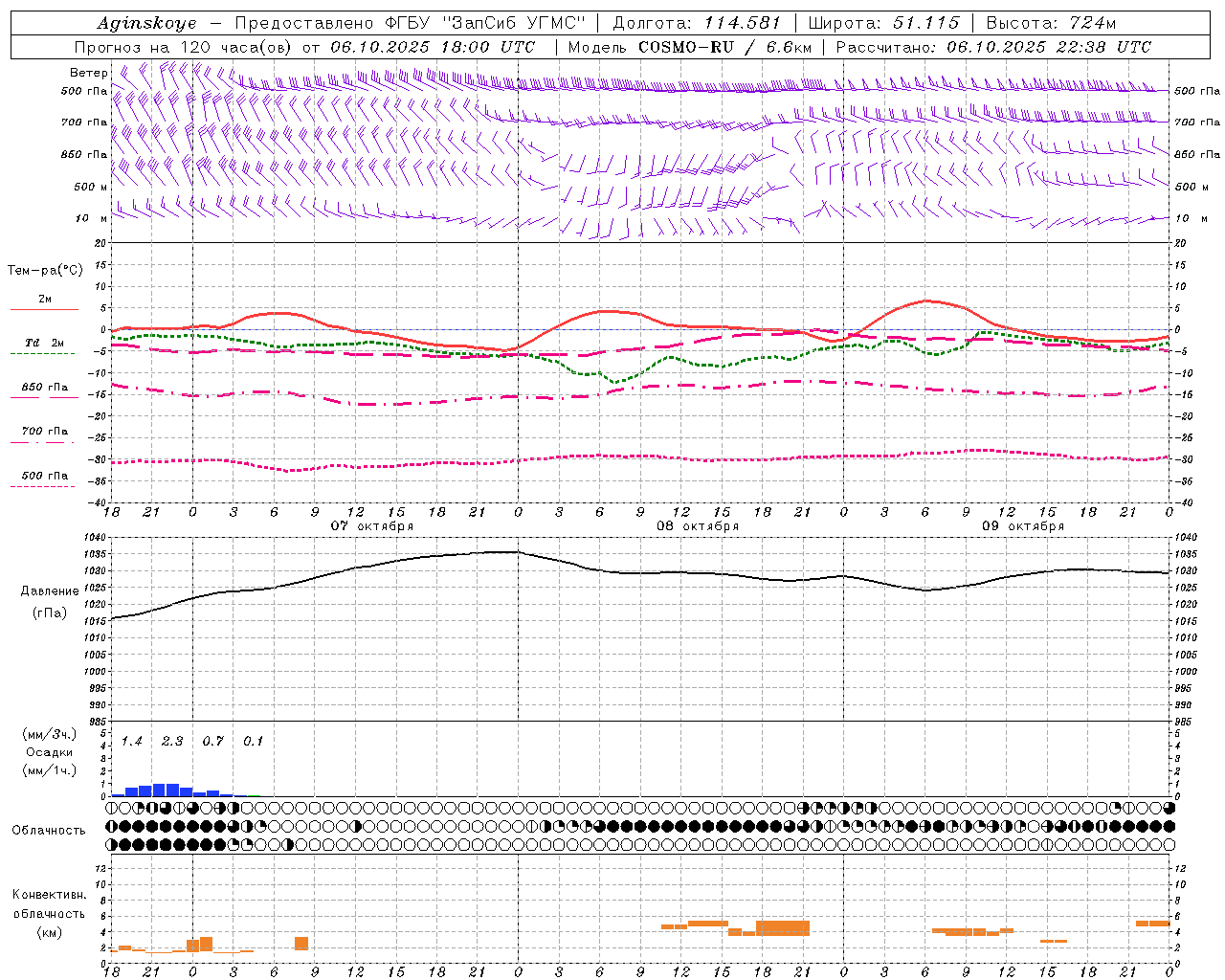Click the 10 м wind level label on left
Screen dimensions: 1225x980
tap(91, 218)
